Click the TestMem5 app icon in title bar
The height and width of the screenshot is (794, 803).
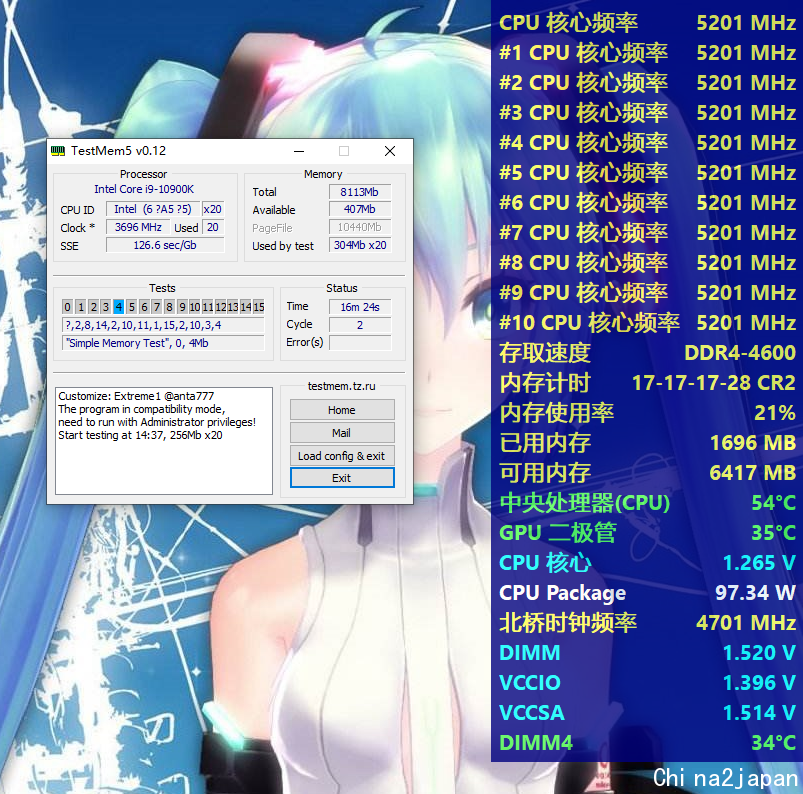(x=58, y=151)
